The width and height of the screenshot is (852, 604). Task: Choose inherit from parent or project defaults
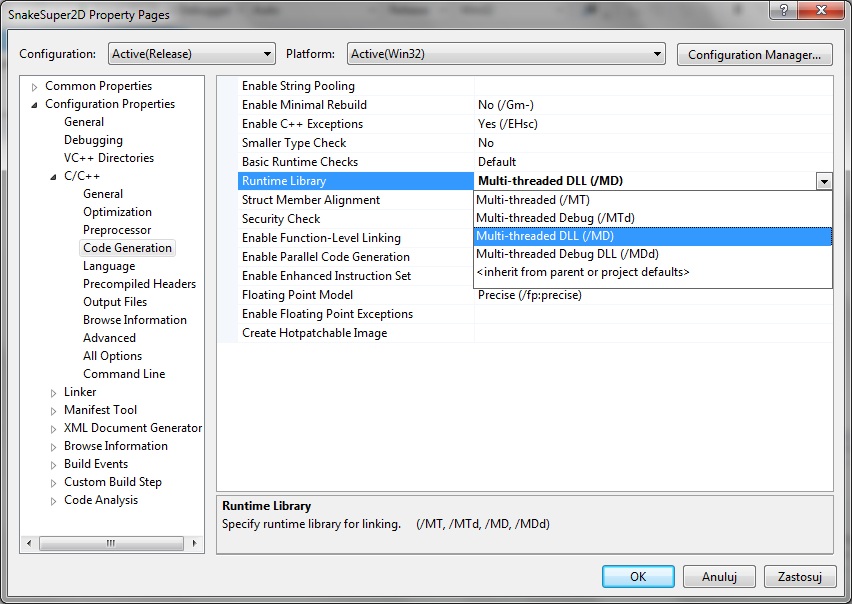653,272
